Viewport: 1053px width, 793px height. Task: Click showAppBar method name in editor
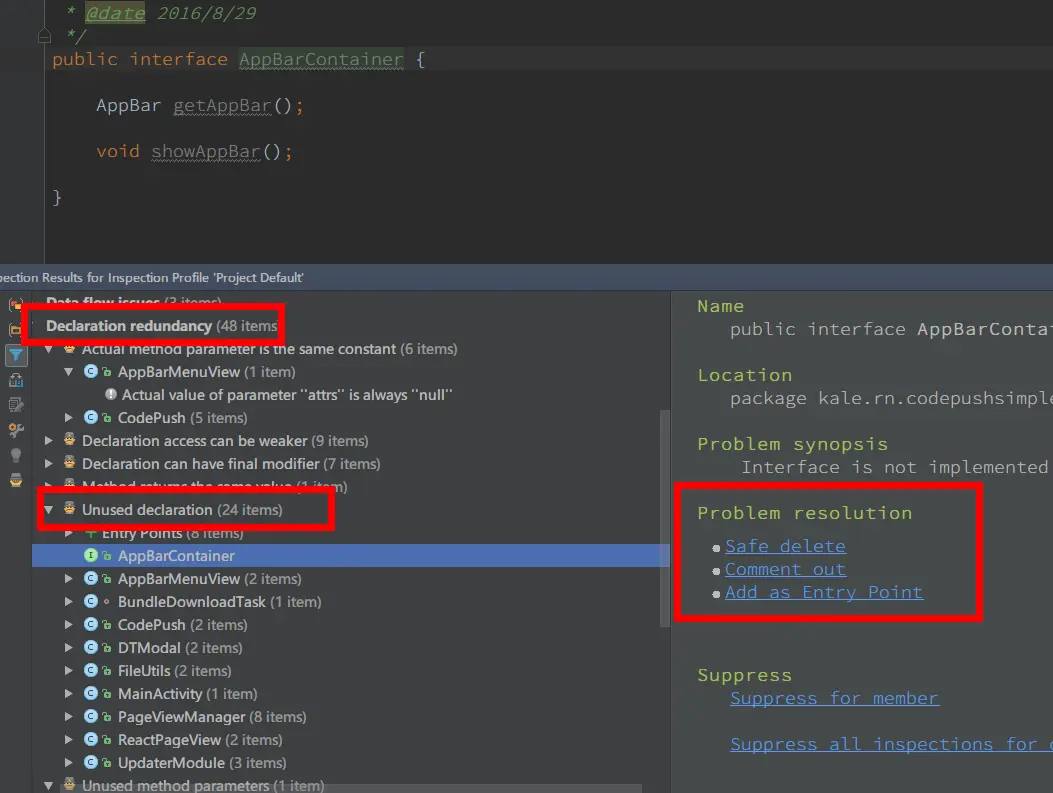pyautogui.click(x=205, y=152)
